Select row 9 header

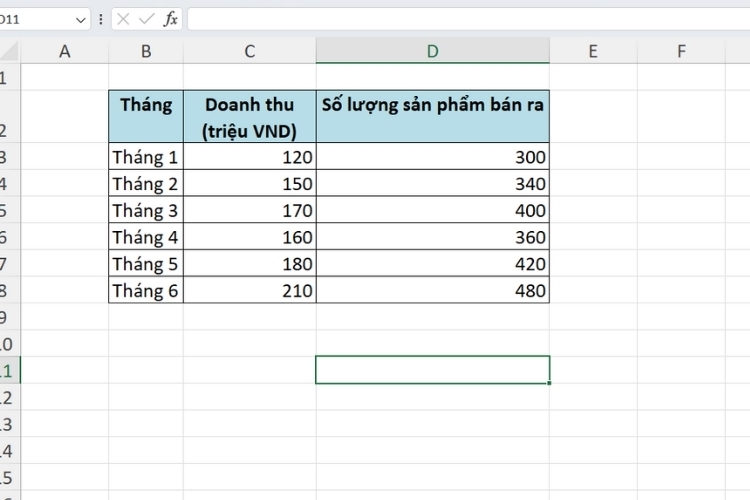(x=10, y=317)
